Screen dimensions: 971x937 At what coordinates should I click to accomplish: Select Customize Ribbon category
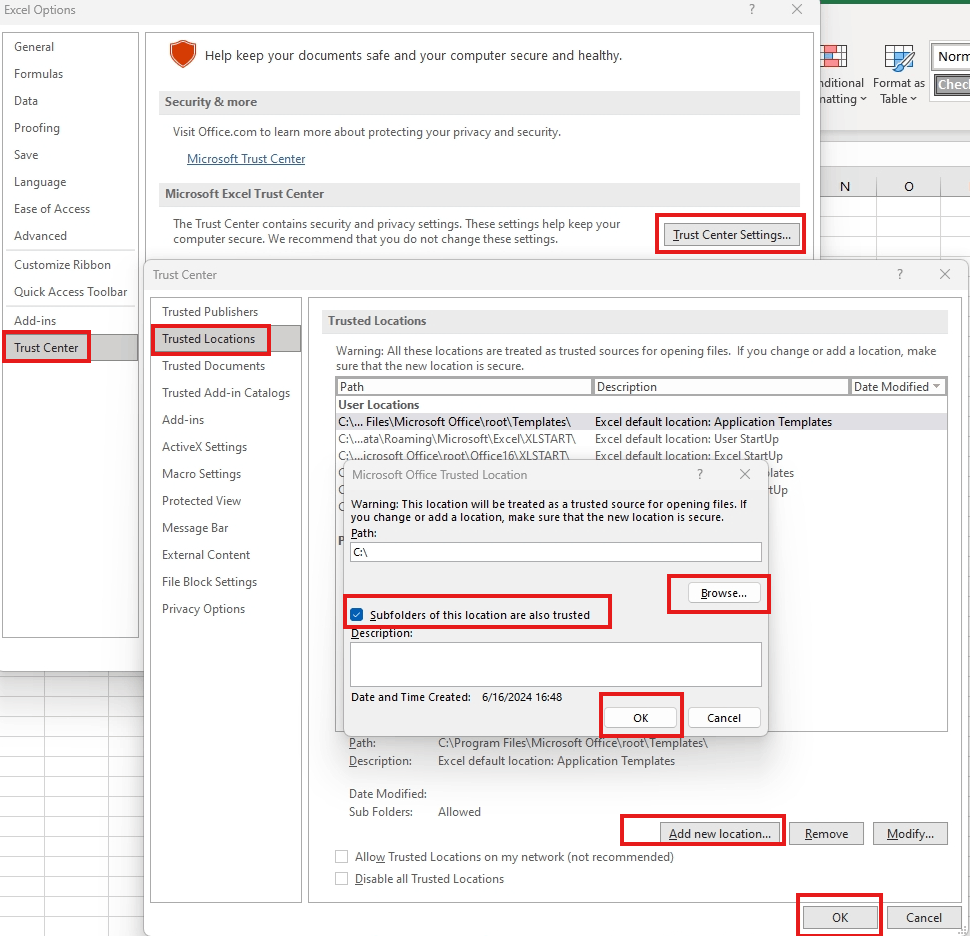63,265
